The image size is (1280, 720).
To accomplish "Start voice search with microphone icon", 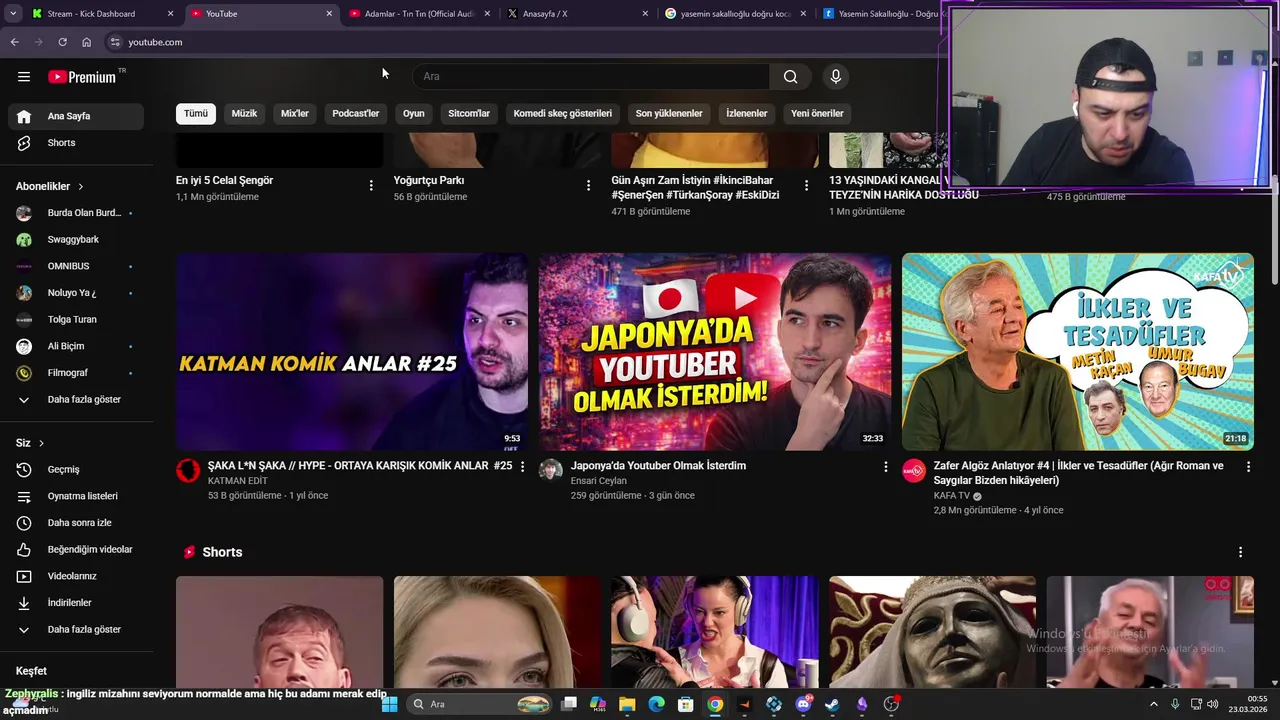I will pyautogui.click(x=836, y=77).
